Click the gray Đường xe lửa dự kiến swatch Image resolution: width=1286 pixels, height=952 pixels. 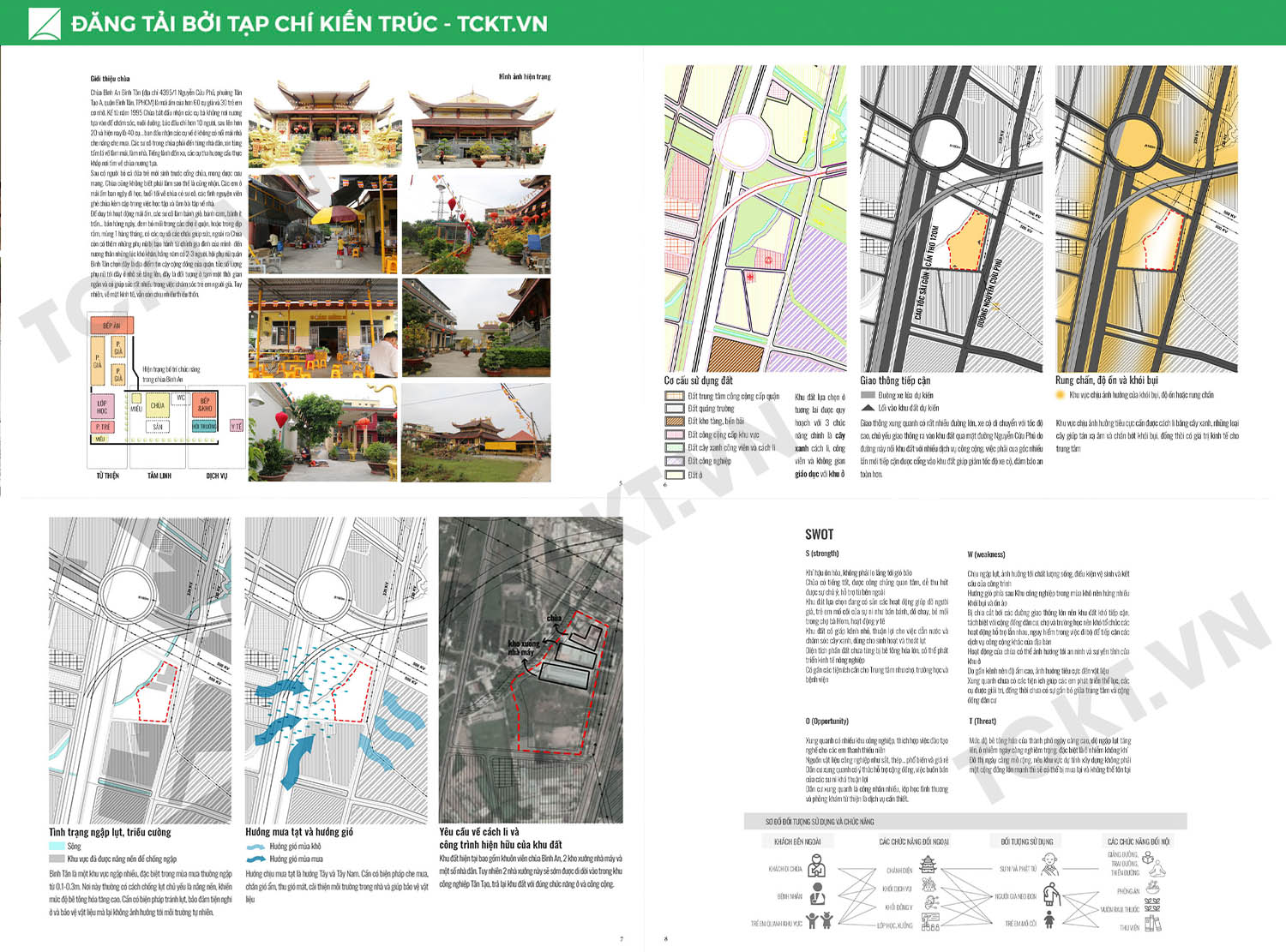coord(868,396)
